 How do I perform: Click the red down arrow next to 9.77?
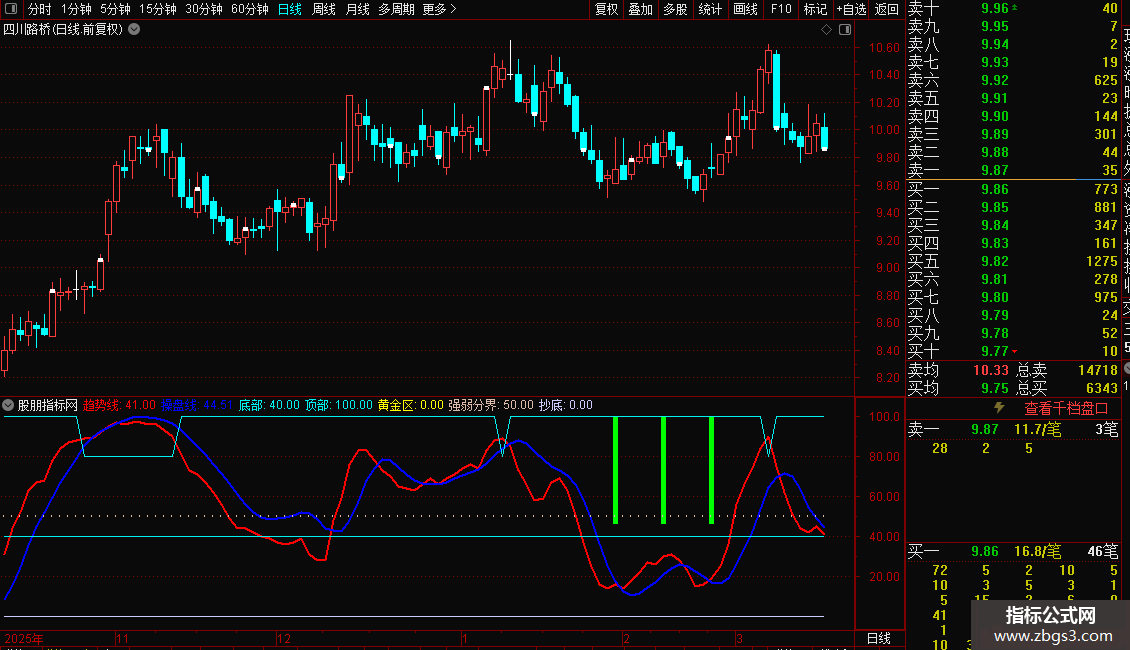click(x=1015, y=351)
